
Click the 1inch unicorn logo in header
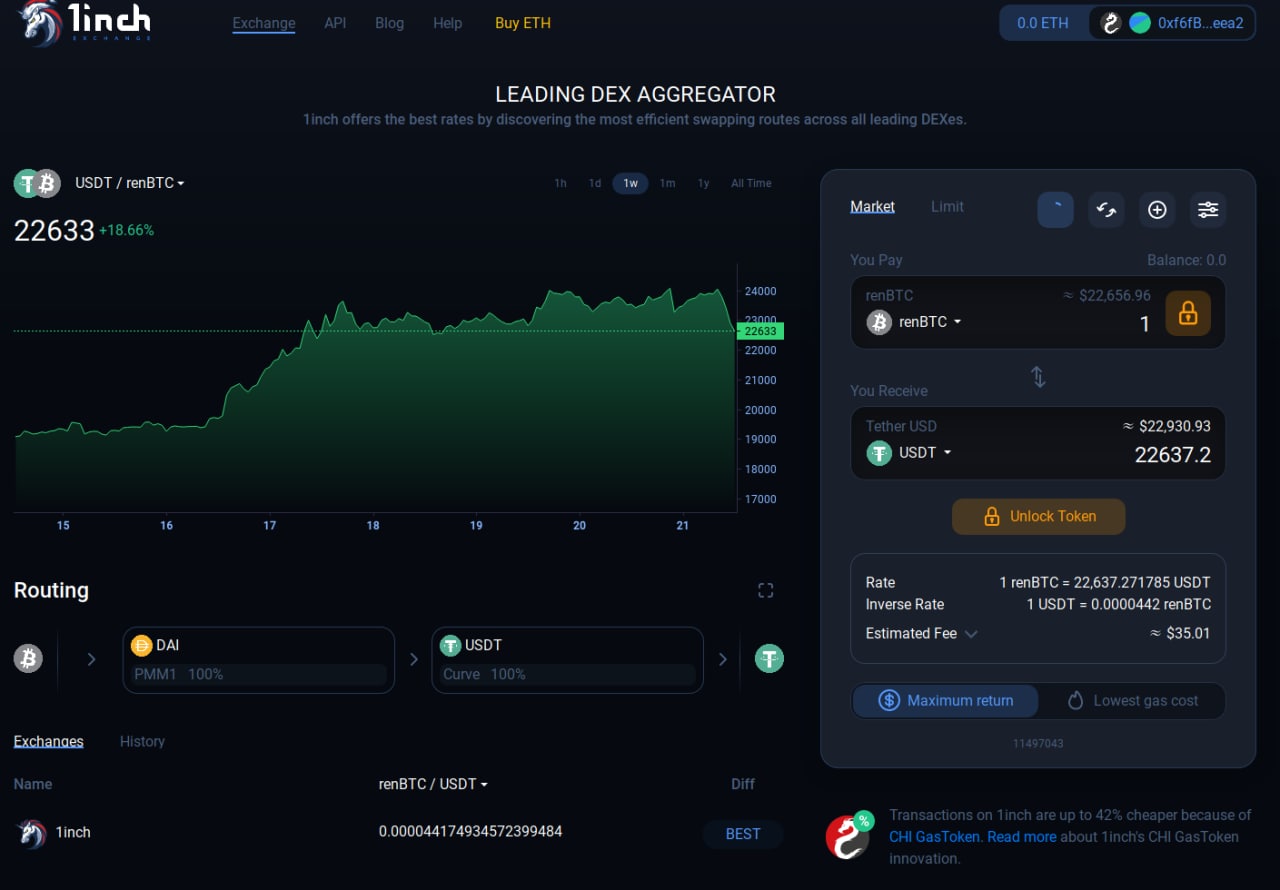(85, 23)
